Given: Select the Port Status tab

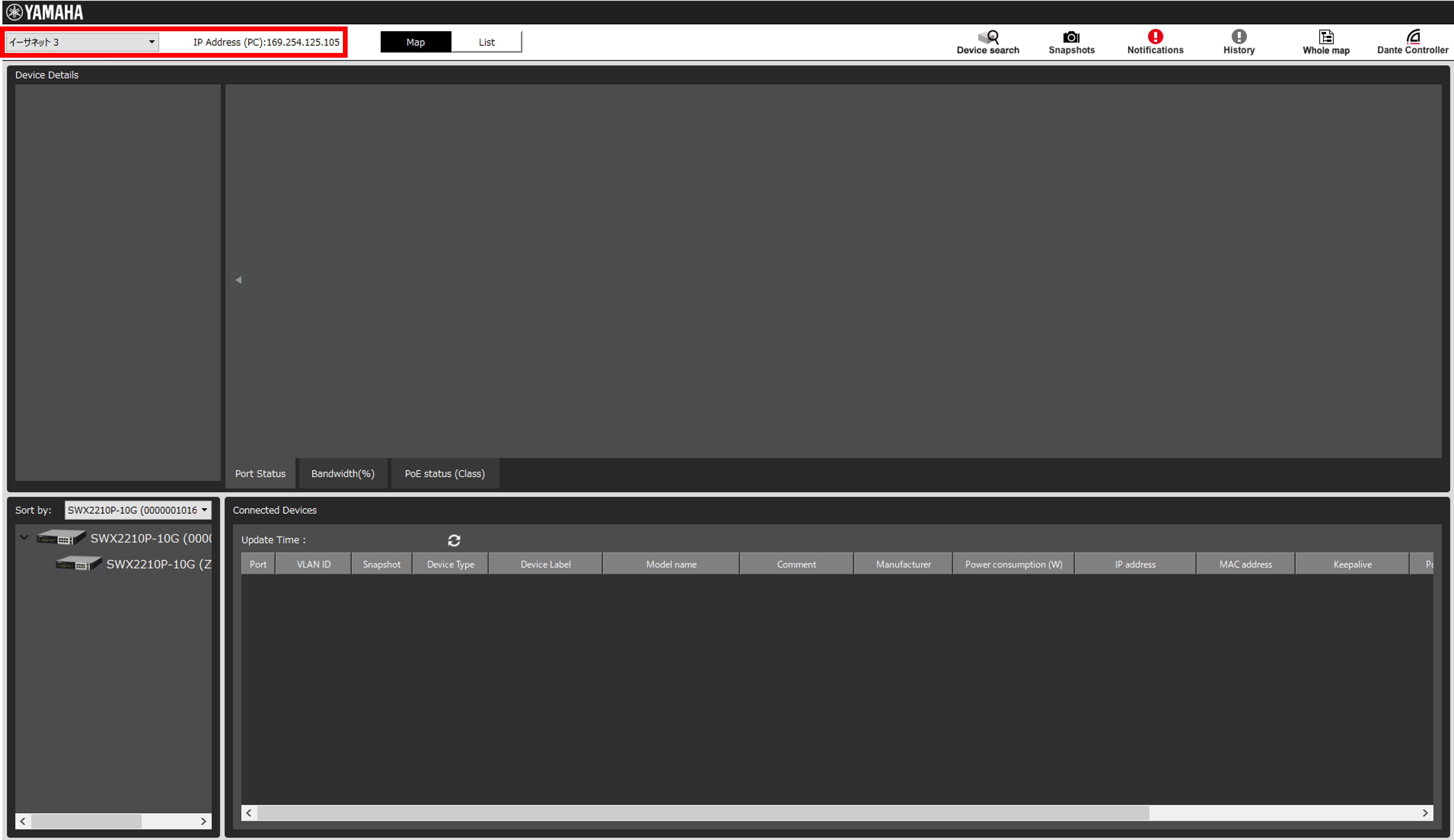Looking at the screenshot, I should [x=260, y=474].
